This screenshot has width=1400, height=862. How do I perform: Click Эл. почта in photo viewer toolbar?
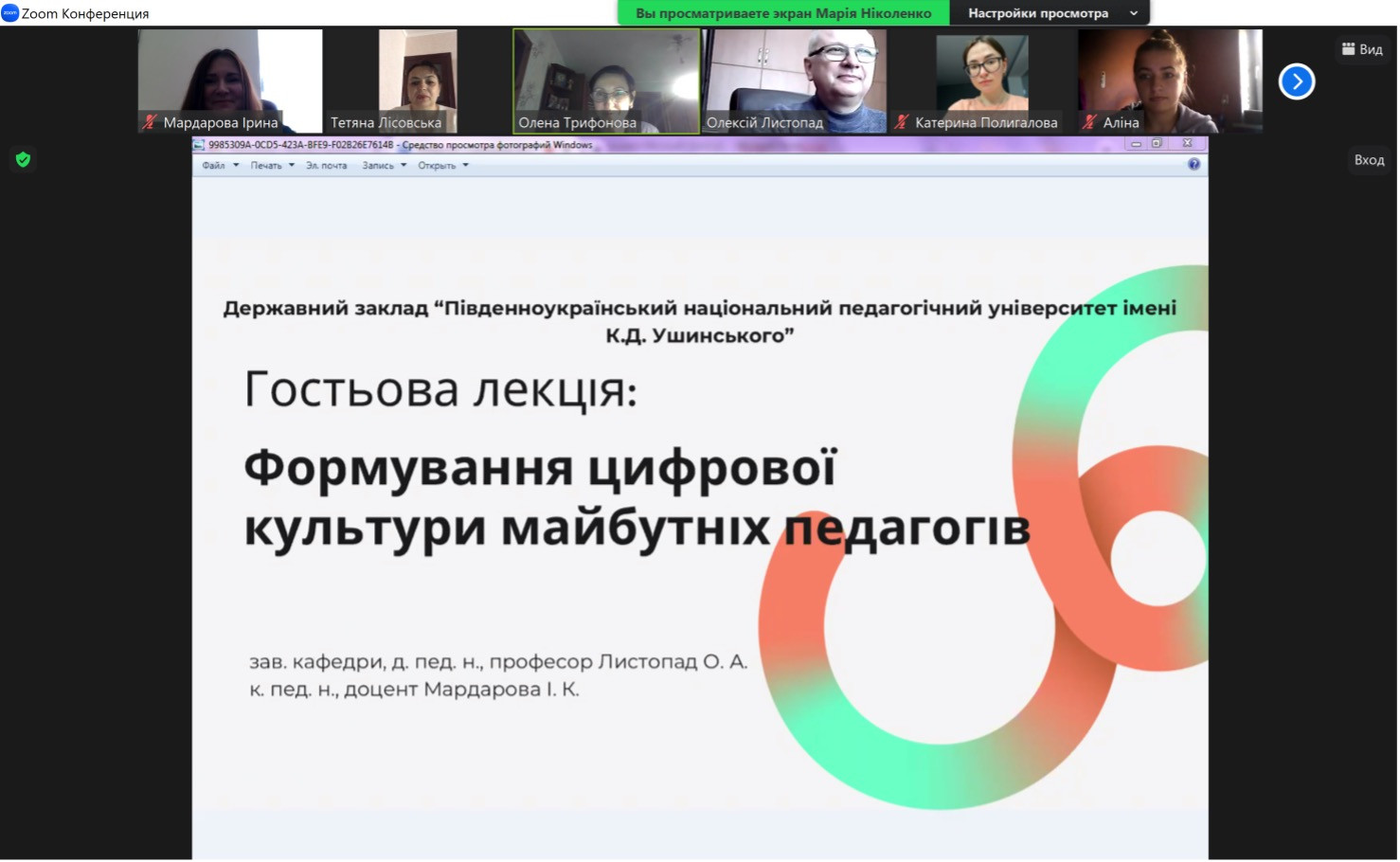coord(327,166)
